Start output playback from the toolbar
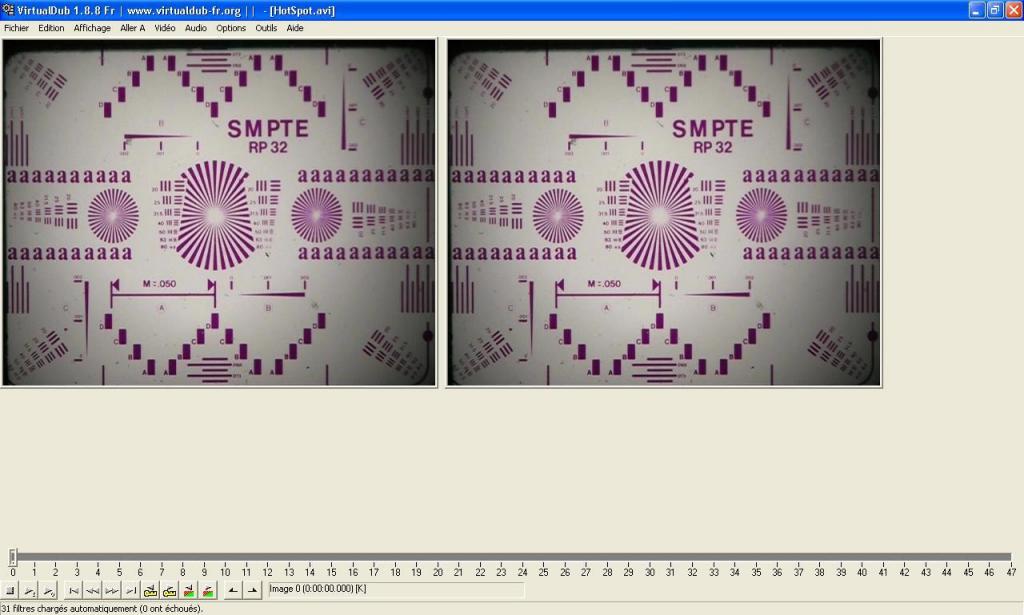Image resolution: width=1024 pixels, height=615 pixels. pos(49,591)
